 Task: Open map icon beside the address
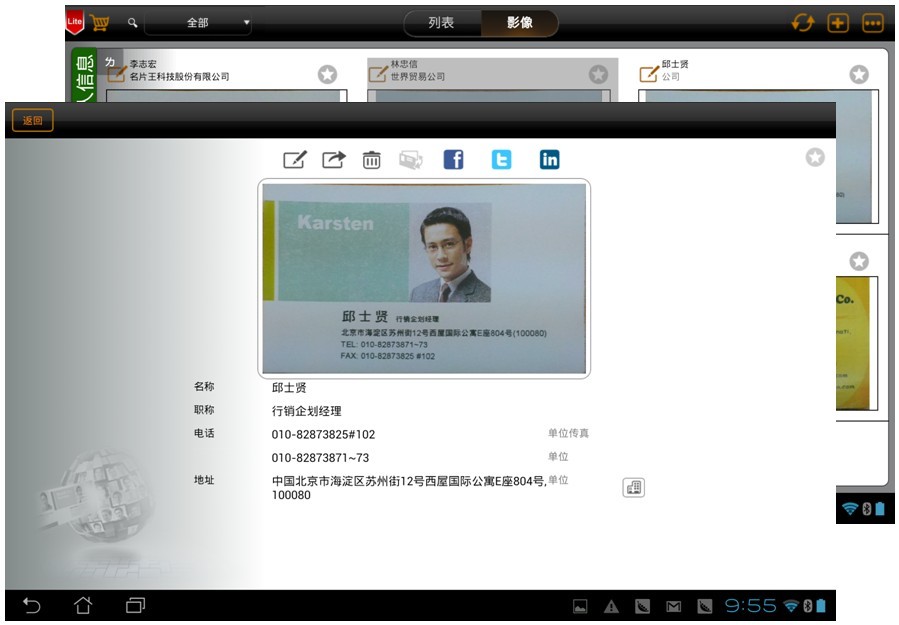click(x=633, y=488)
